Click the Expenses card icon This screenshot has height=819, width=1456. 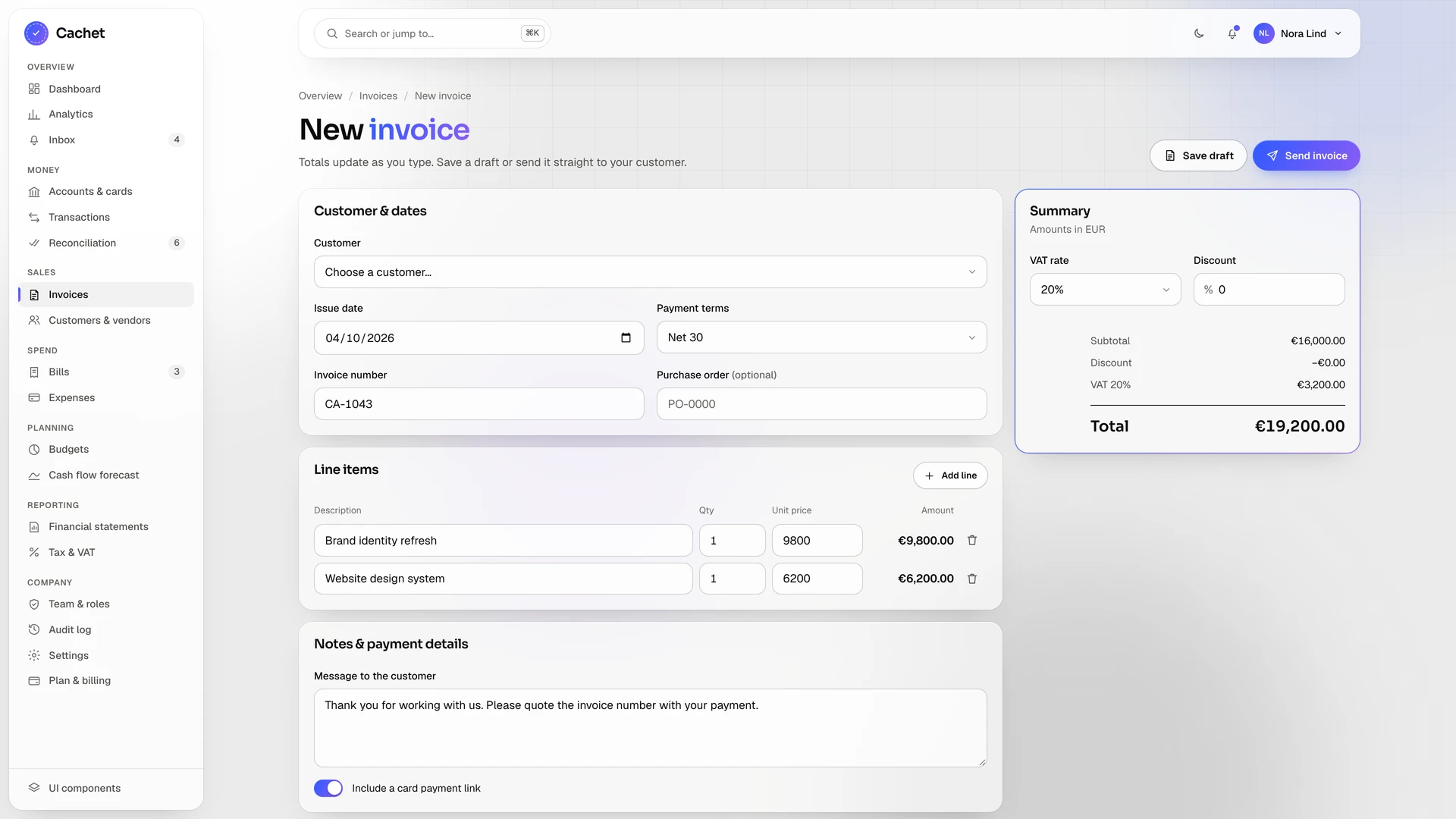[34, 398]
